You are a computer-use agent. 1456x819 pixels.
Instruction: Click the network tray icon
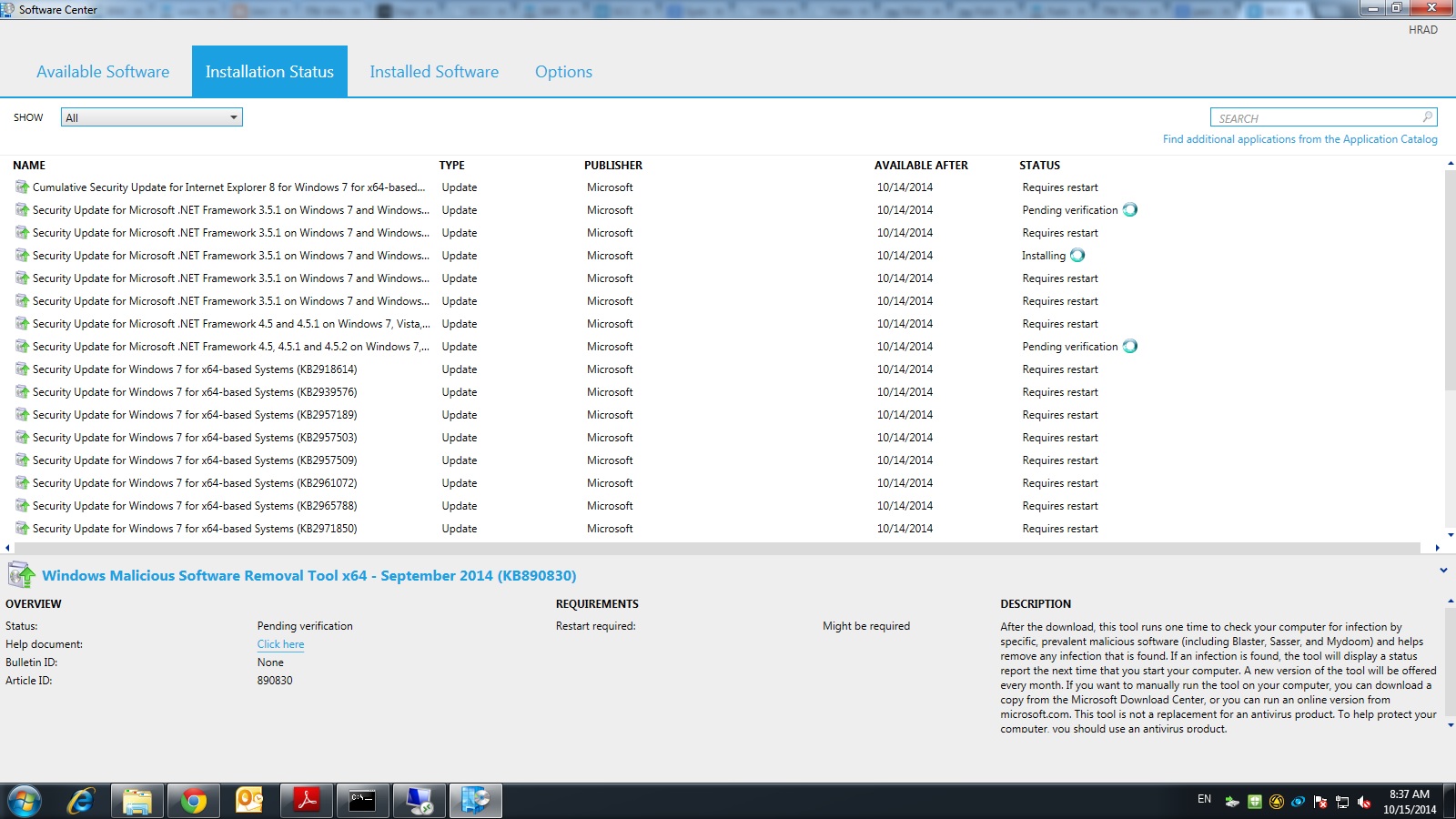[1342, 802]
